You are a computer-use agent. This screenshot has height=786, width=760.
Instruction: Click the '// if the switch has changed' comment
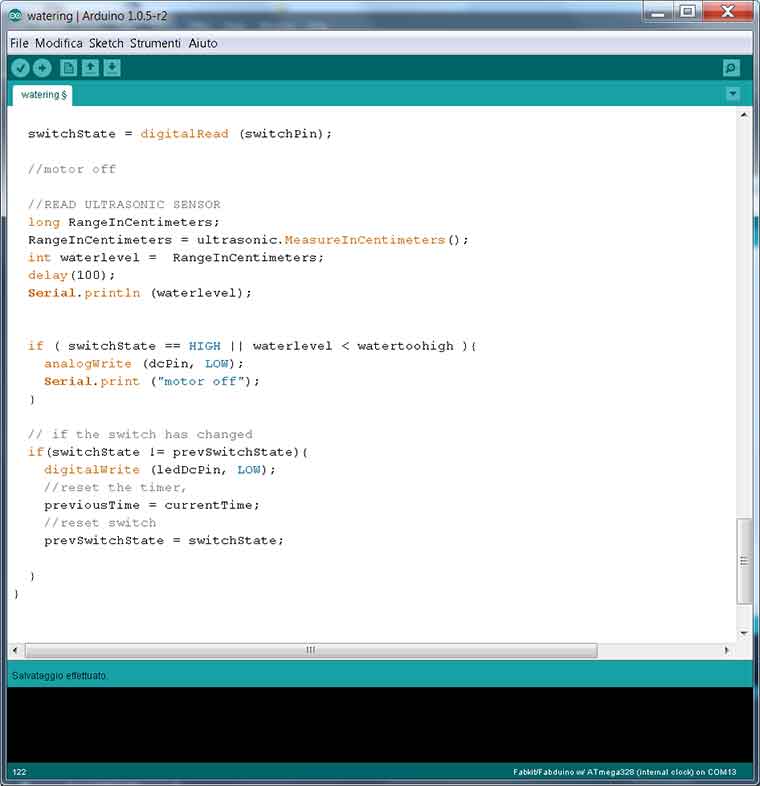[x=140, y=434]
